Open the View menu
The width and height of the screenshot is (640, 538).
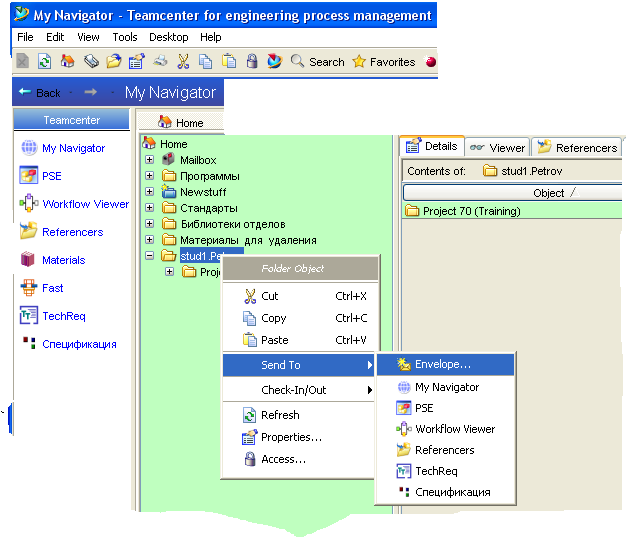click(x=88, y=37)
